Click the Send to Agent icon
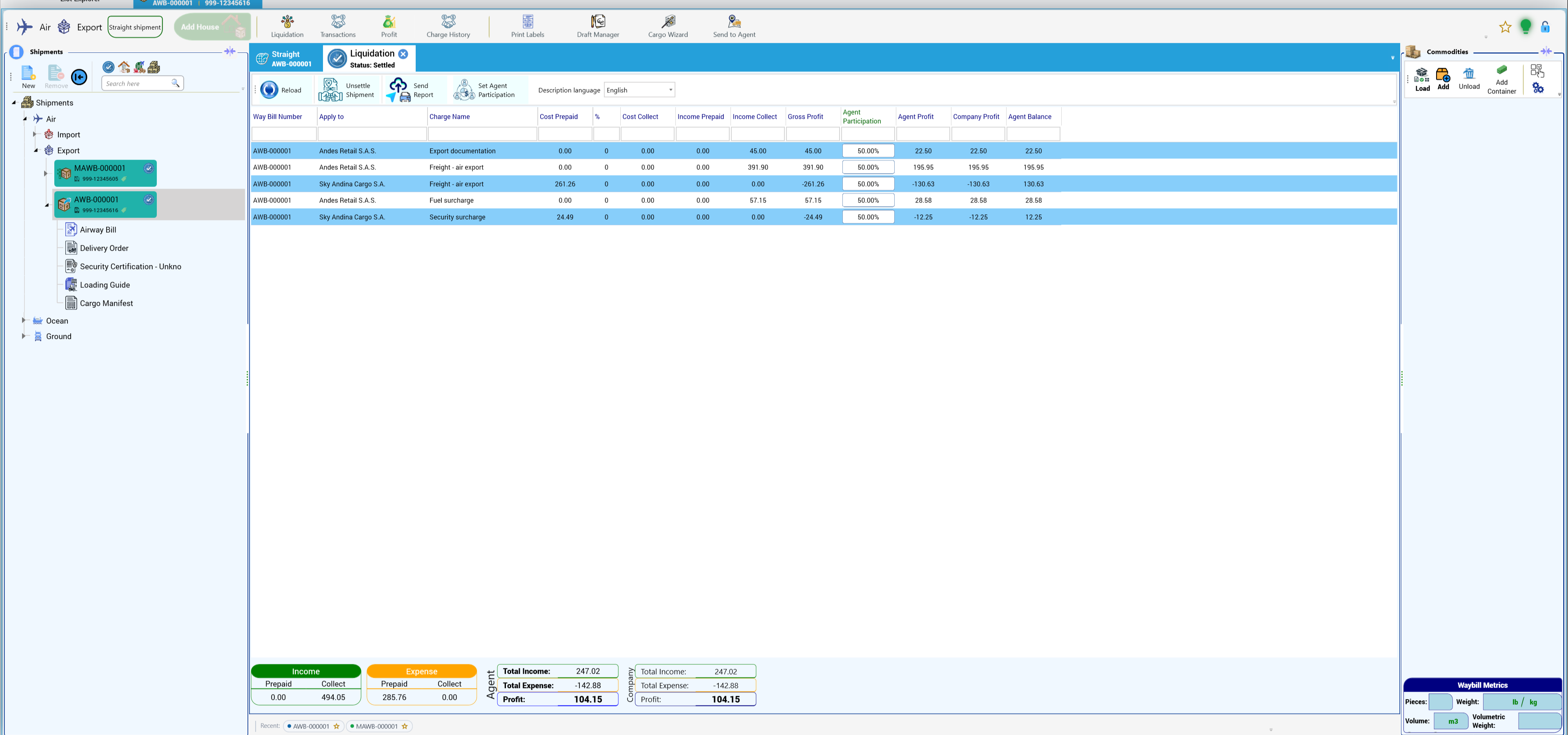Screen dimensions: 1568x735 pos(734,22)
